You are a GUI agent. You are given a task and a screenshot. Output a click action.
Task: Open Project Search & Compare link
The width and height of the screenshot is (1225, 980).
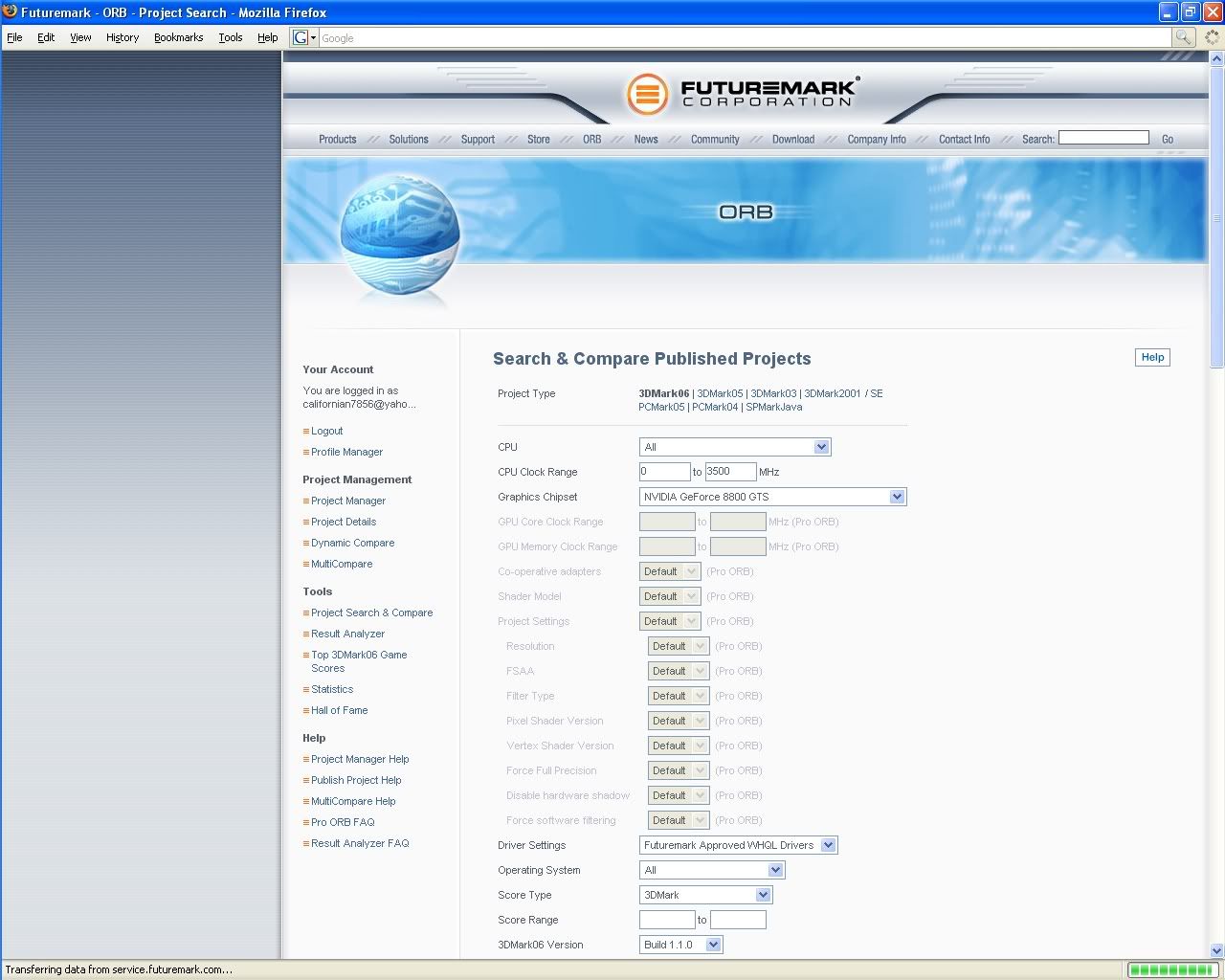(371, 612)
